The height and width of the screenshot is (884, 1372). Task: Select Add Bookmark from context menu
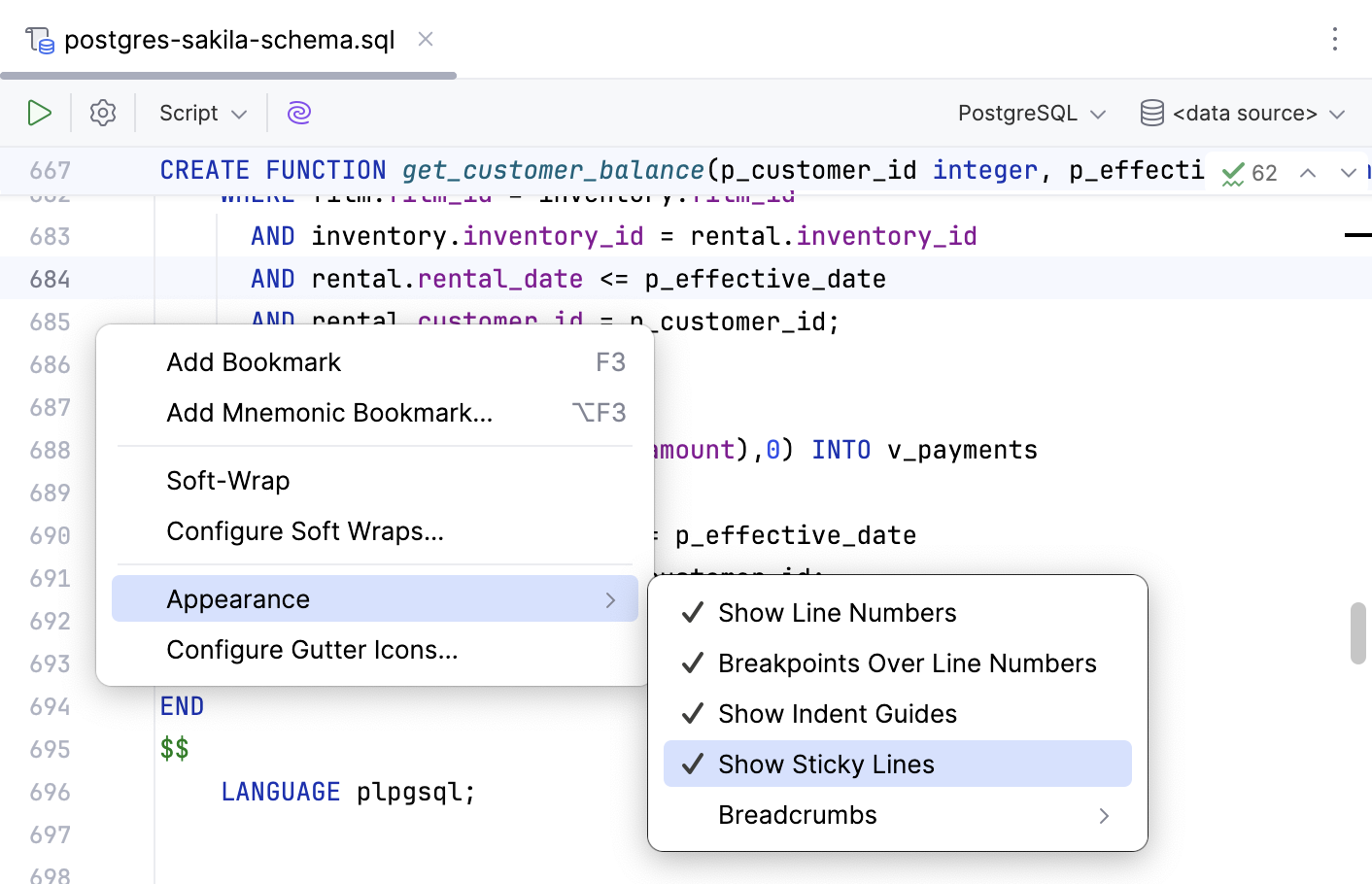pos(254,362)
